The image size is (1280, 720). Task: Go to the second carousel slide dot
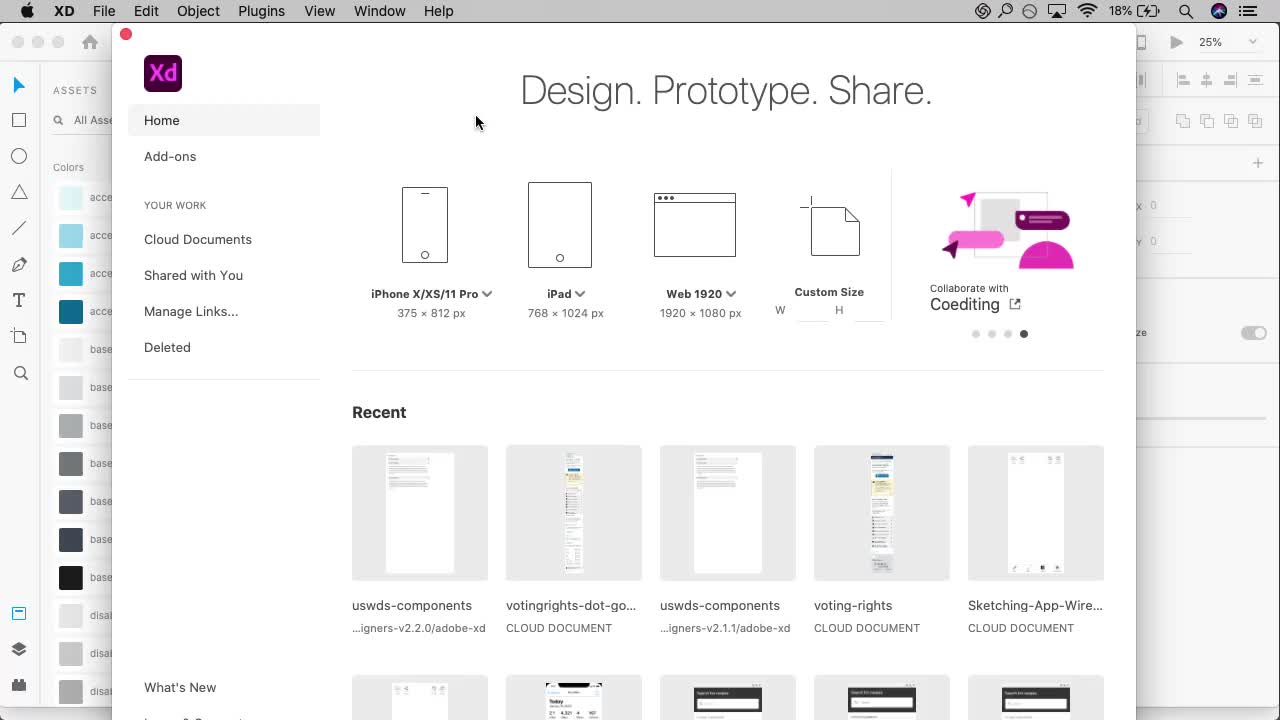992,334
